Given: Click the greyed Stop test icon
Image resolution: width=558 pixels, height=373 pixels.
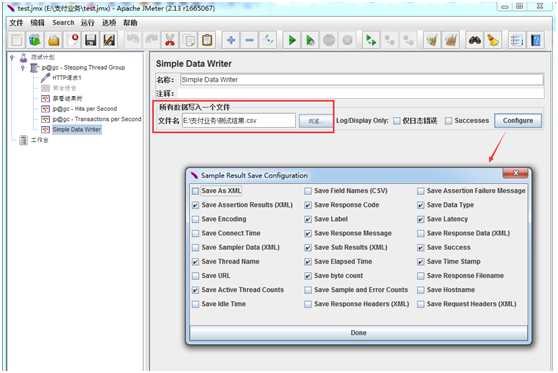Looking at the screenshot, I should pyautogui.click(x=329, y=40).
